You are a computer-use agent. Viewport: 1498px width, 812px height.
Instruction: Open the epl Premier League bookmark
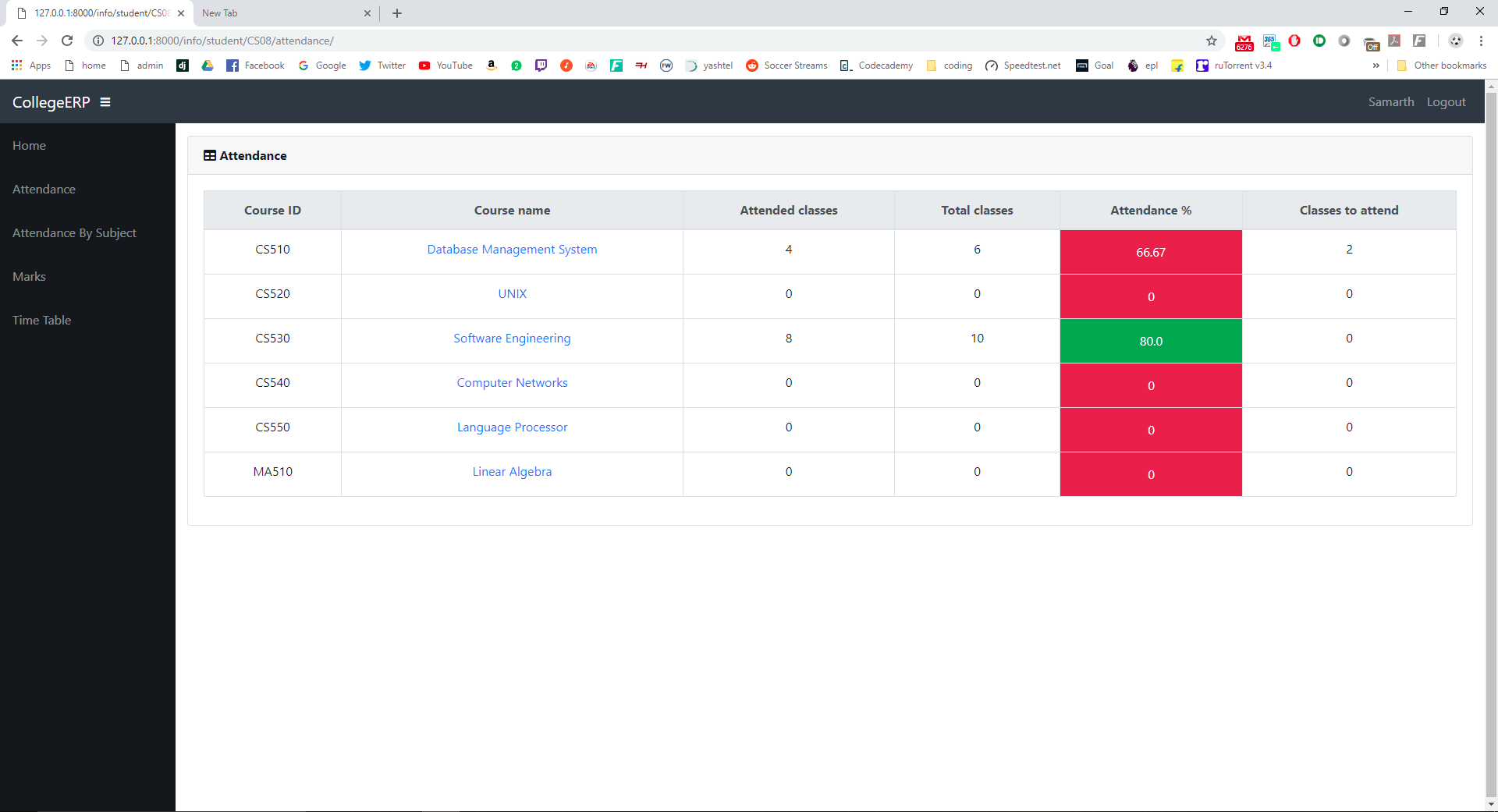(1143, 66)
